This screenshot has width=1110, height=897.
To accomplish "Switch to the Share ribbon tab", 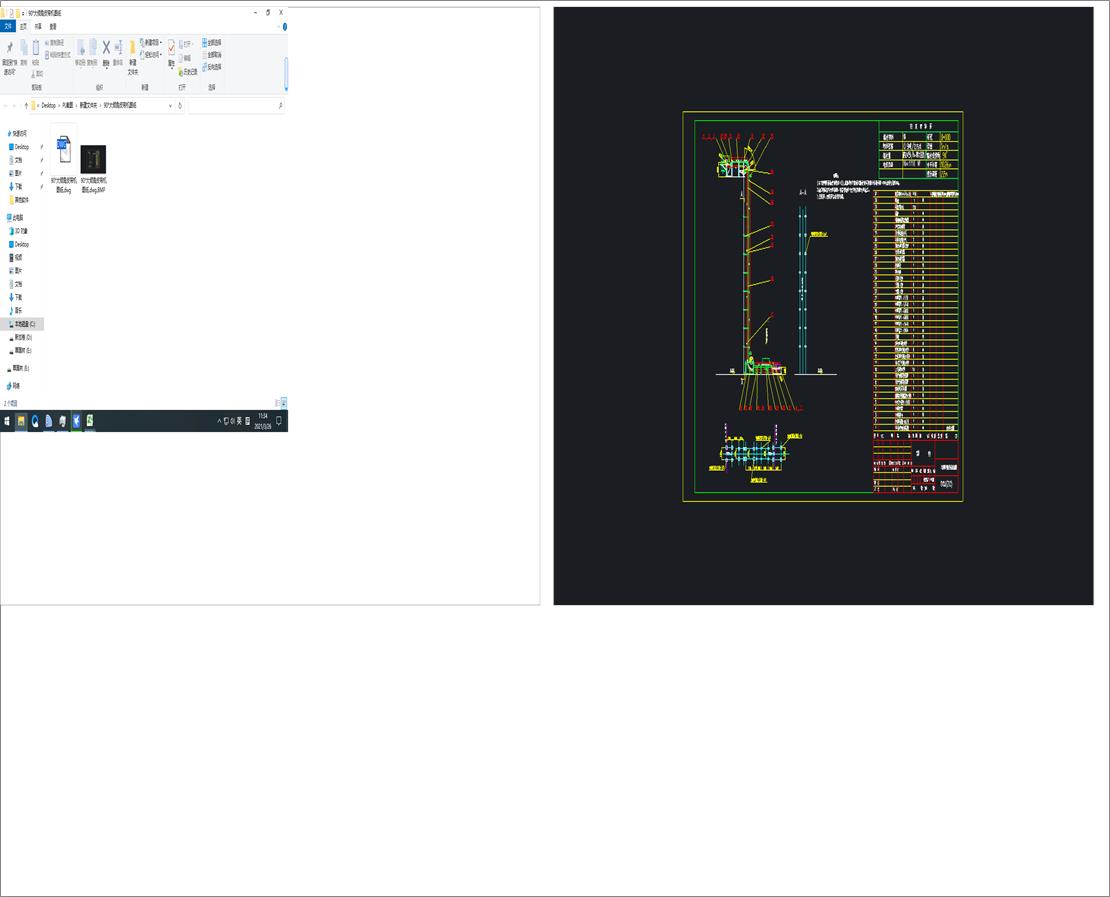I will [38, 26].
